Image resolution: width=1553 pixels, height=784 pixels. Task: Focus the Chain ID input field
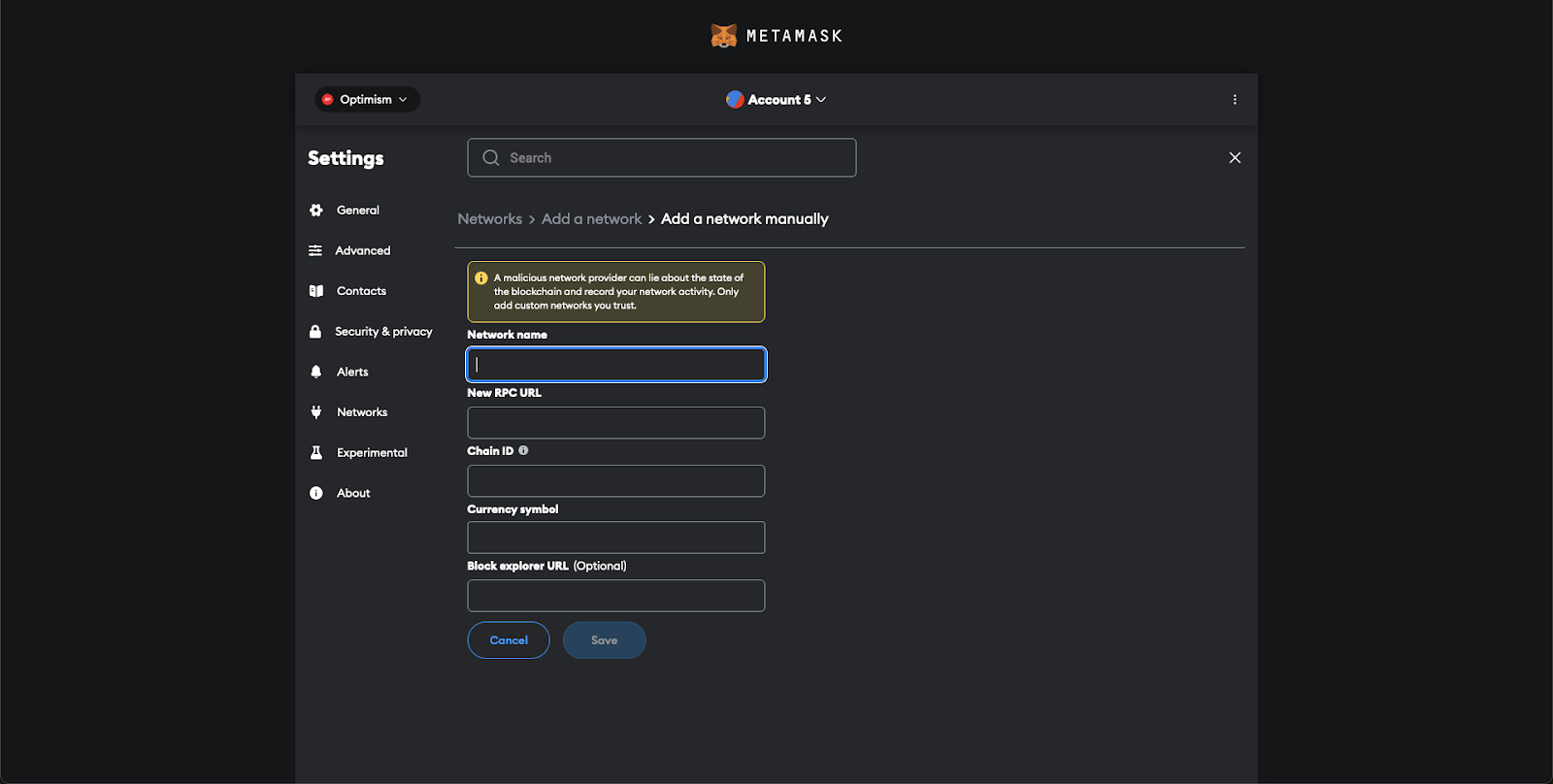(616, 481)
